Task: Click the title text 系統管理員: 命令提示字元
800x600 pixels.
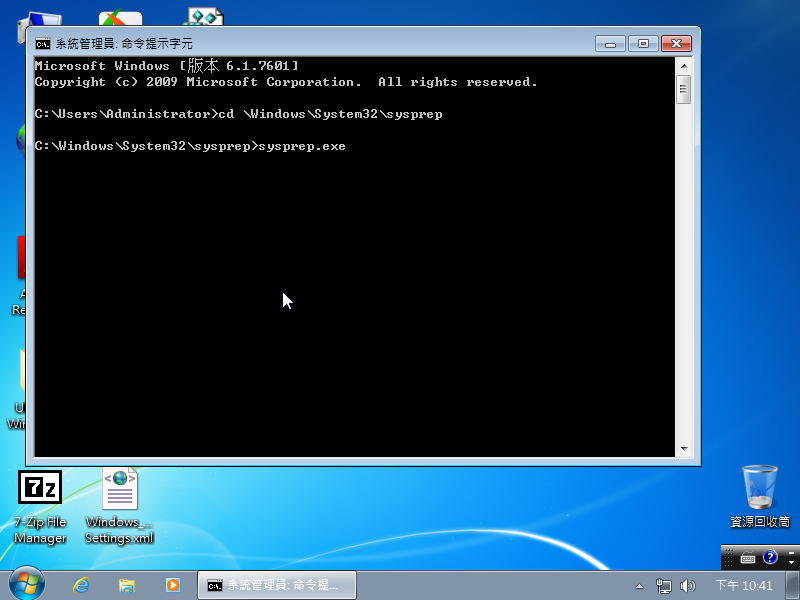Action: click(124, 44)
